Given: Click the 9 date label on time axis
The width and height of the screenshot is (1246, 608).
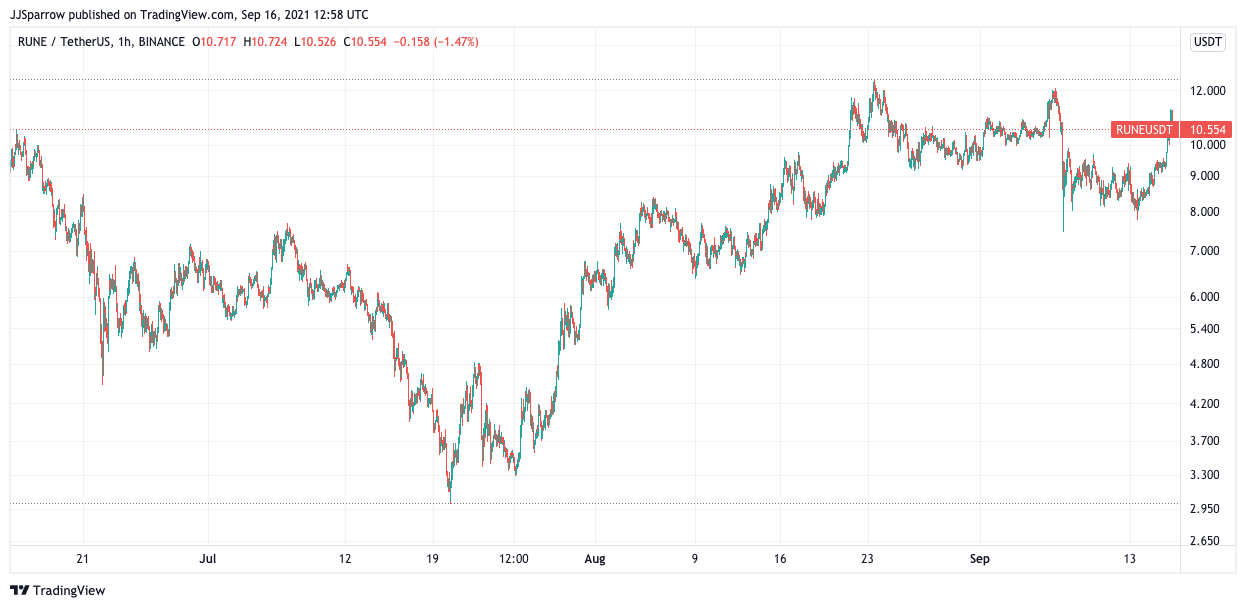Looking at the screenshot, I should (x=694, y=559).
